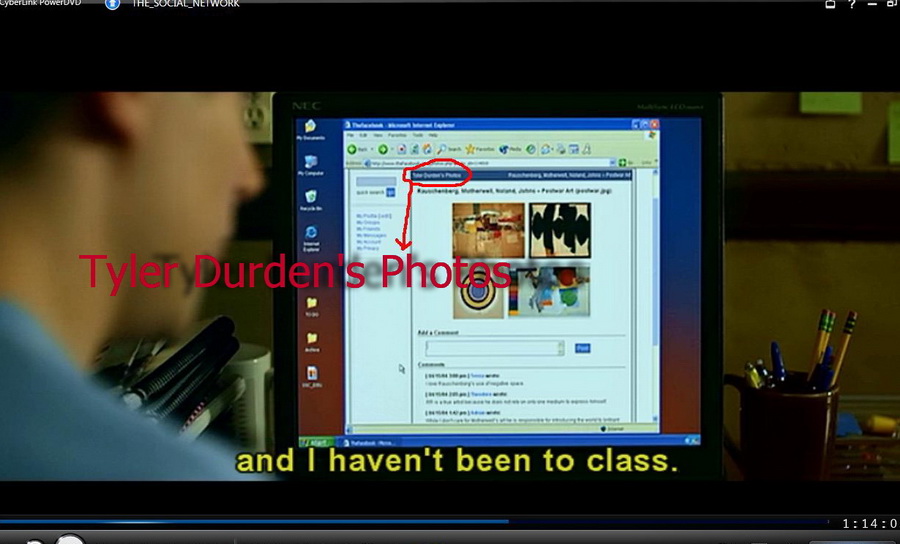900x544 pixels.
Task: Click the blue Post comment button
Action: [x=582, y=348]
